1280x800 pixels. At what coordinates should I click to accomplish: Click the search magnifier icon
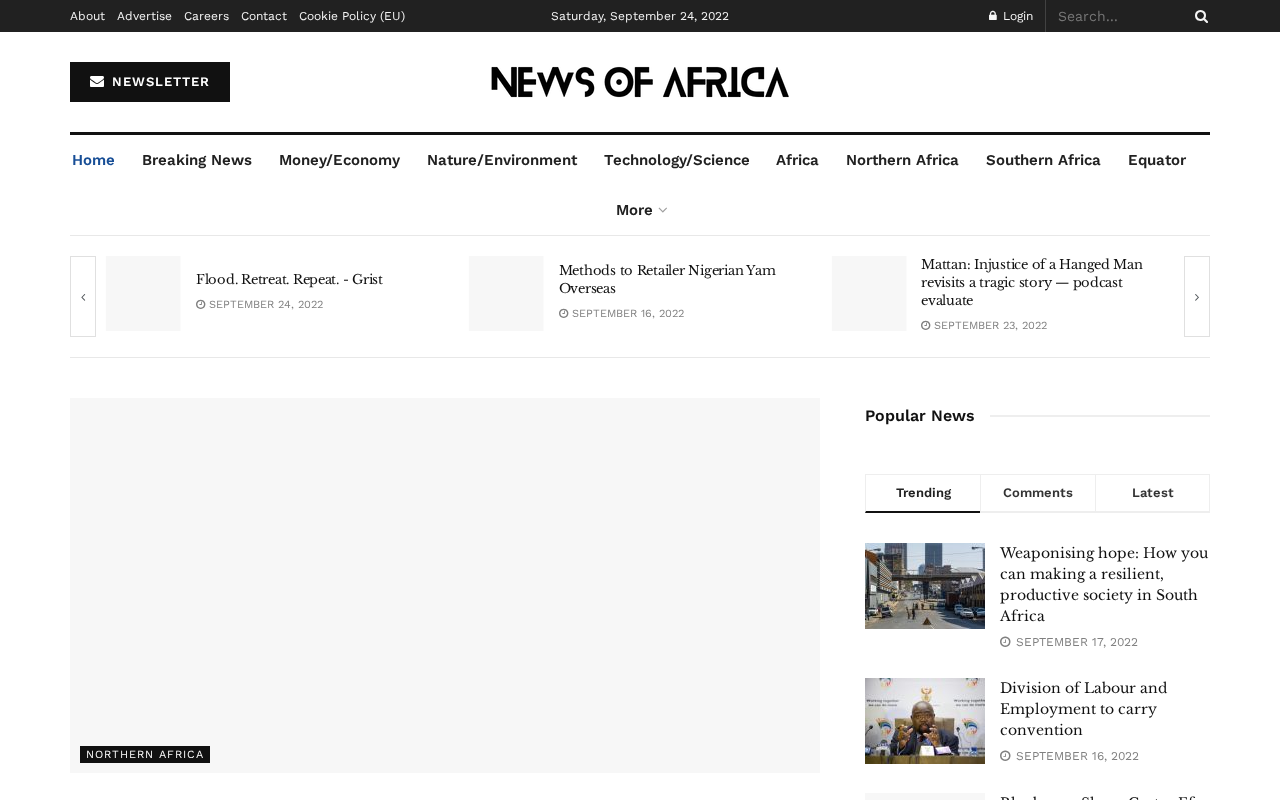[x=1201, y=16]
